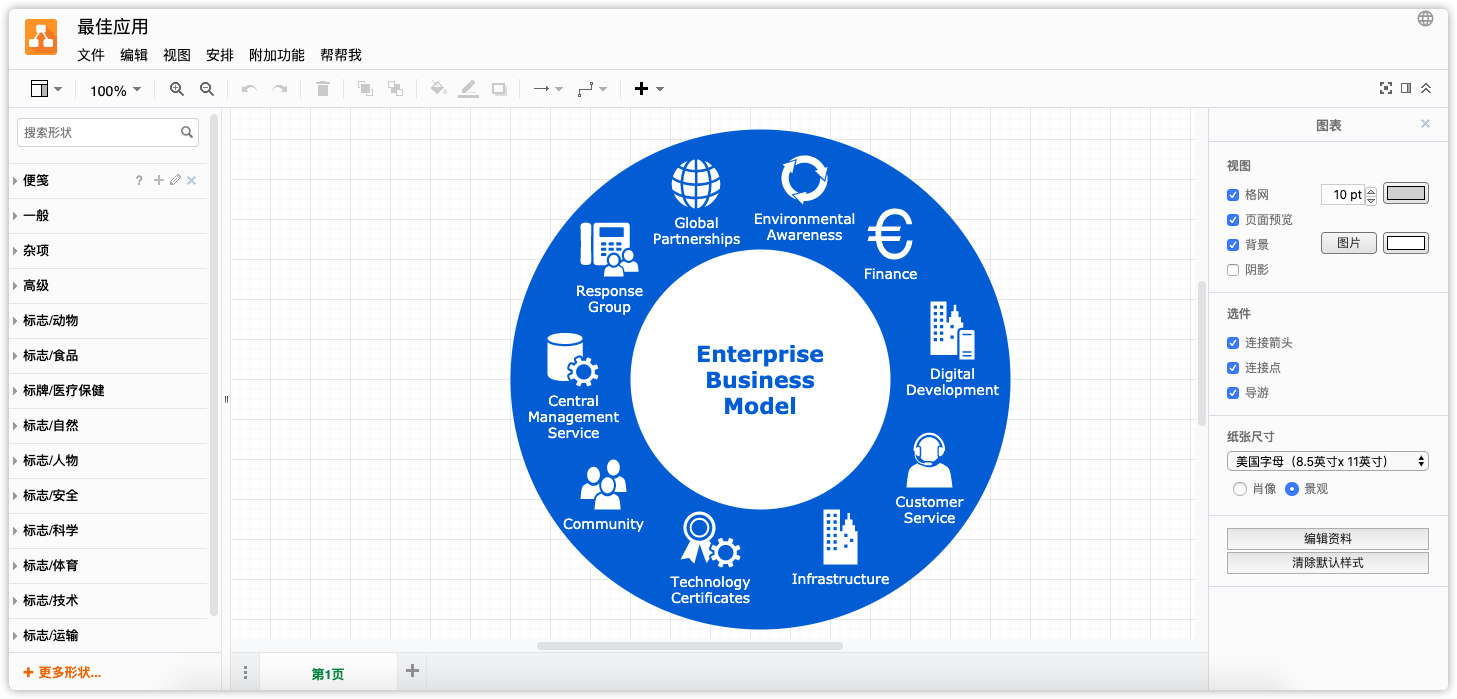This screenshot has width=1457, height=699.
Task: Open the paper size dropdown
Action: click(1328, 461)
